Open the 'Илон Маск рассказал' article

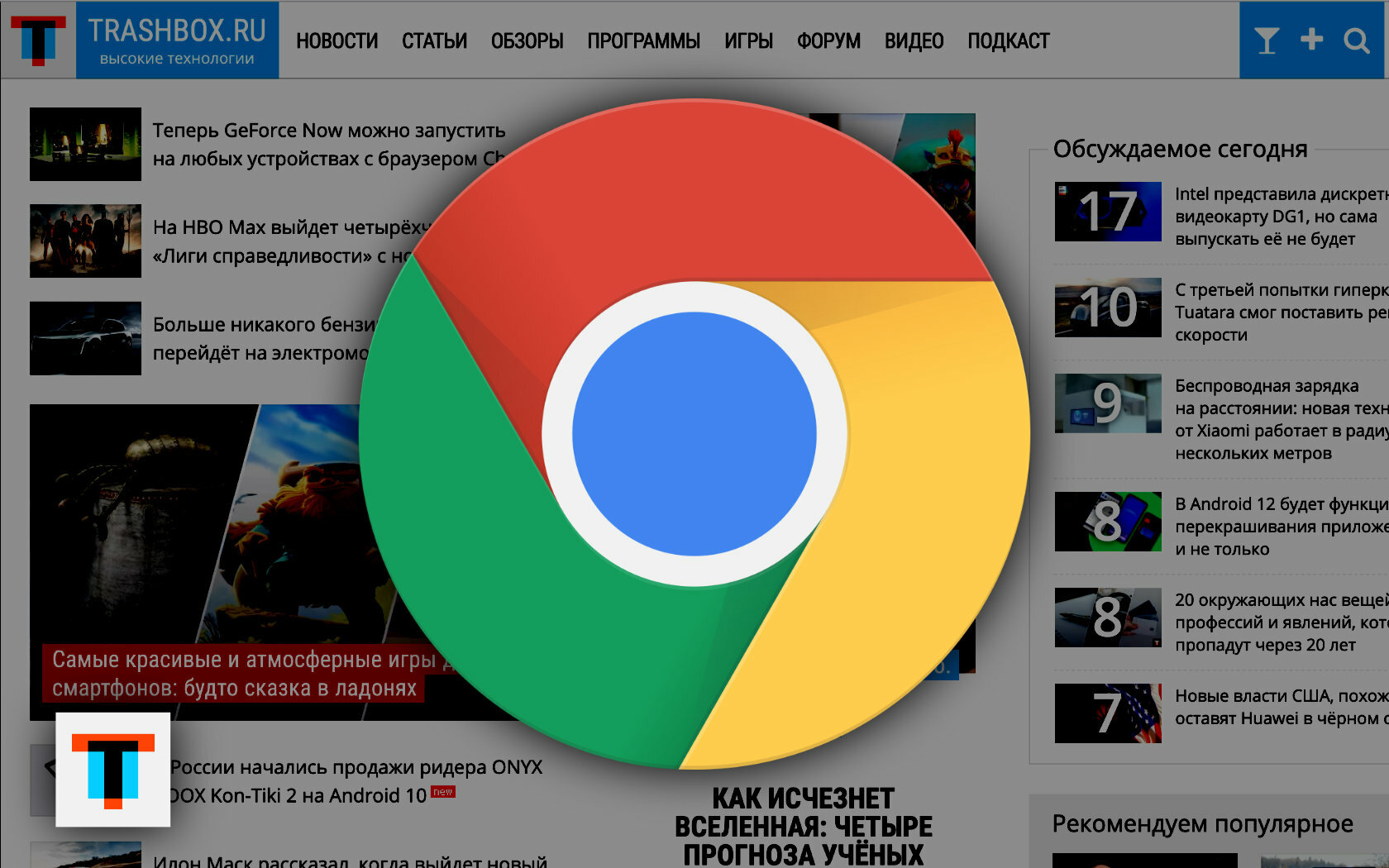click(x=350, y=861)
